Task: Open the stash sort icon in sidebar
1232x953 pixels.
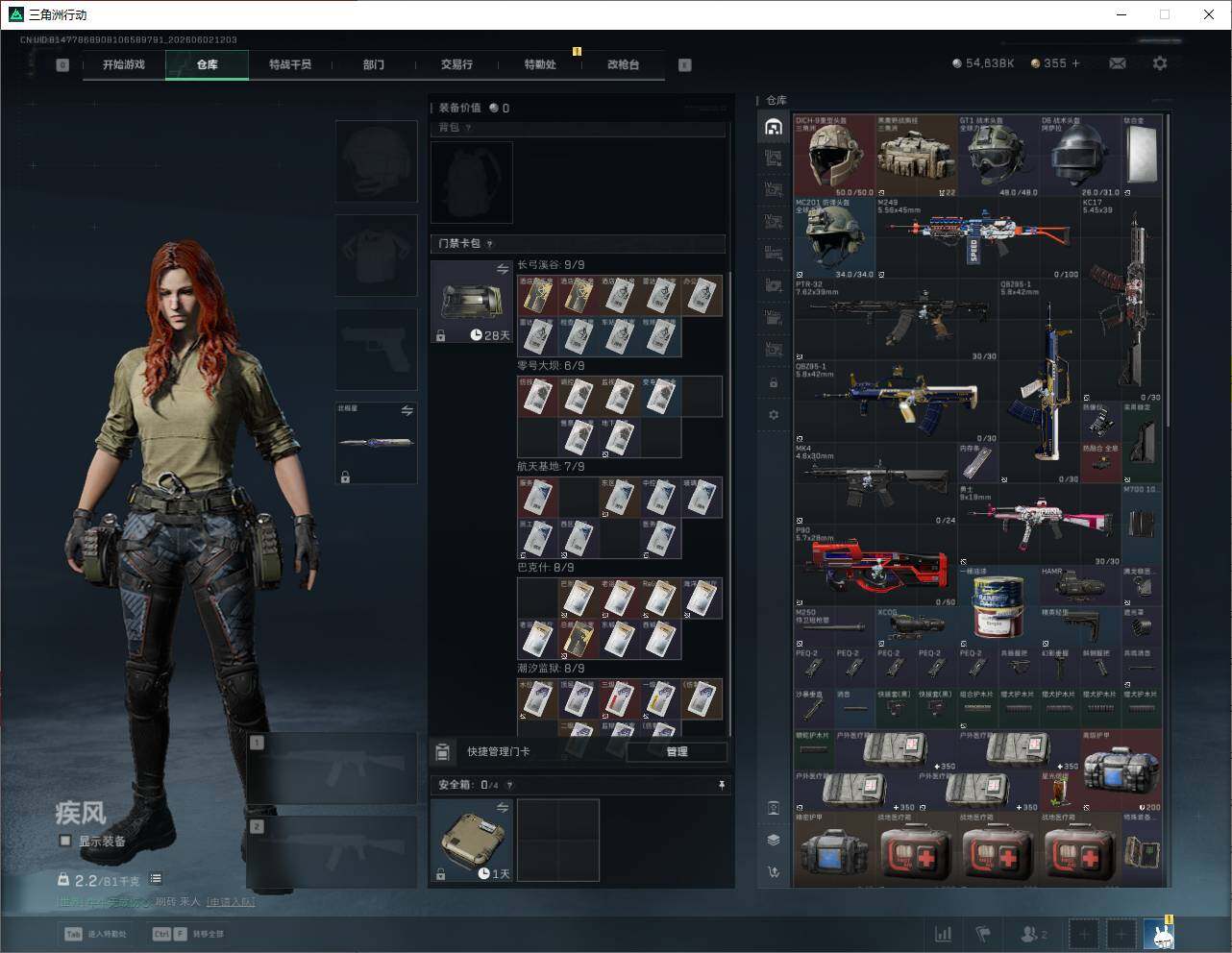Action: 774,871
